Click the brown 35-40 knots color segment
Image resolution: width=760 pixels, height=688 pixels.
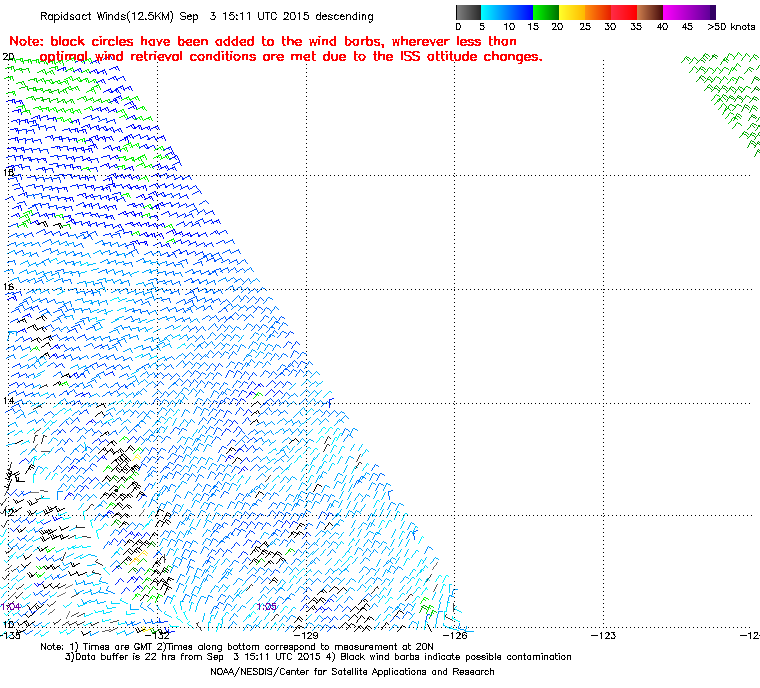coord(649,12)
